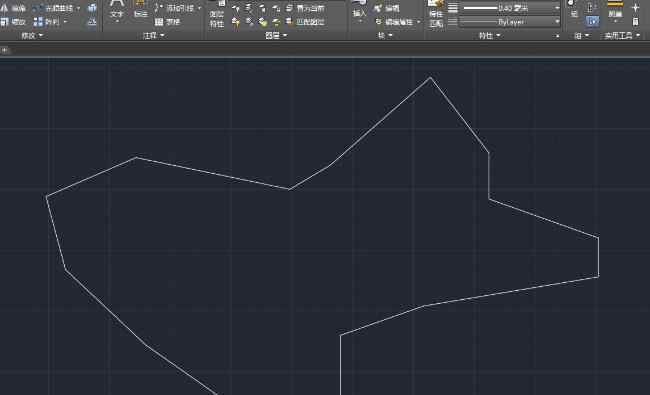Click the layer Freeze icon in Make Current row

262,8
